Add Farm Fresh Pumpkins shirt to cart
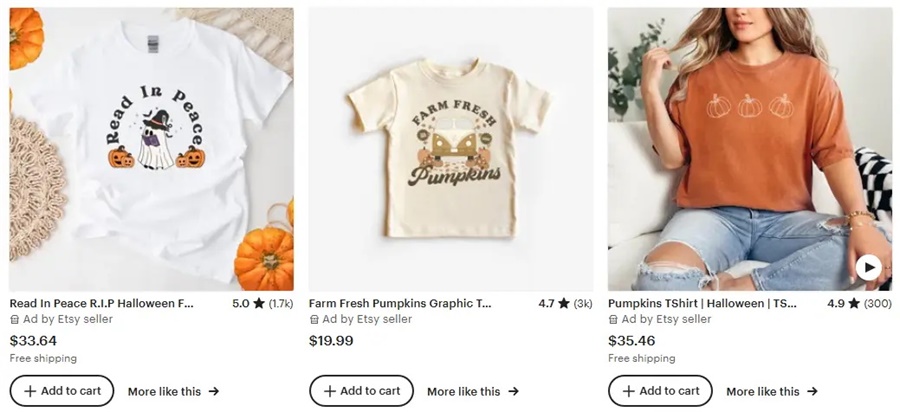Screen dimensions: 900x412 (361, 391)
